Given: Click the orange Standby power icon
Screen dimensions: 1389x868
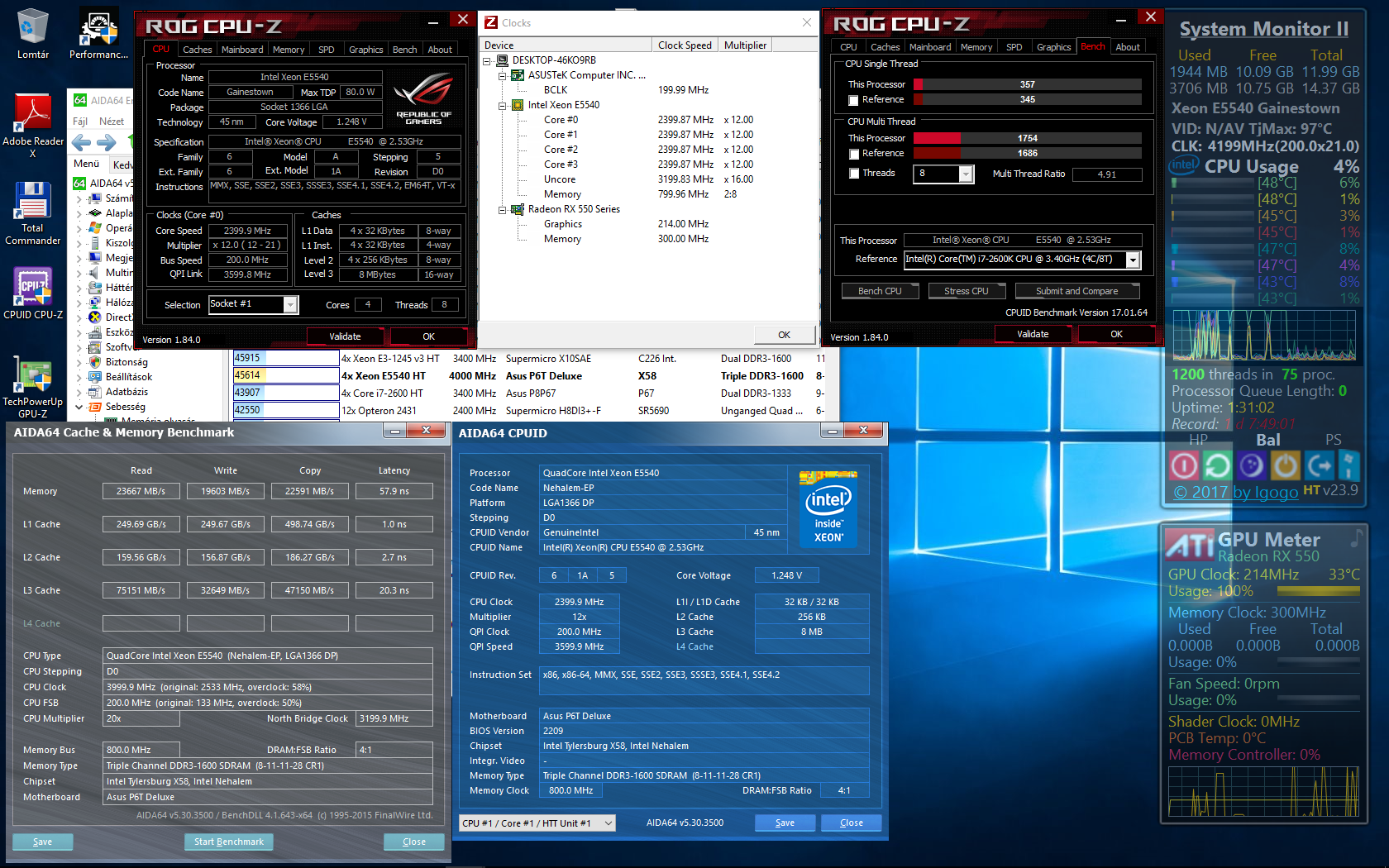Looking at the screenshot, I should point(1285,466).
